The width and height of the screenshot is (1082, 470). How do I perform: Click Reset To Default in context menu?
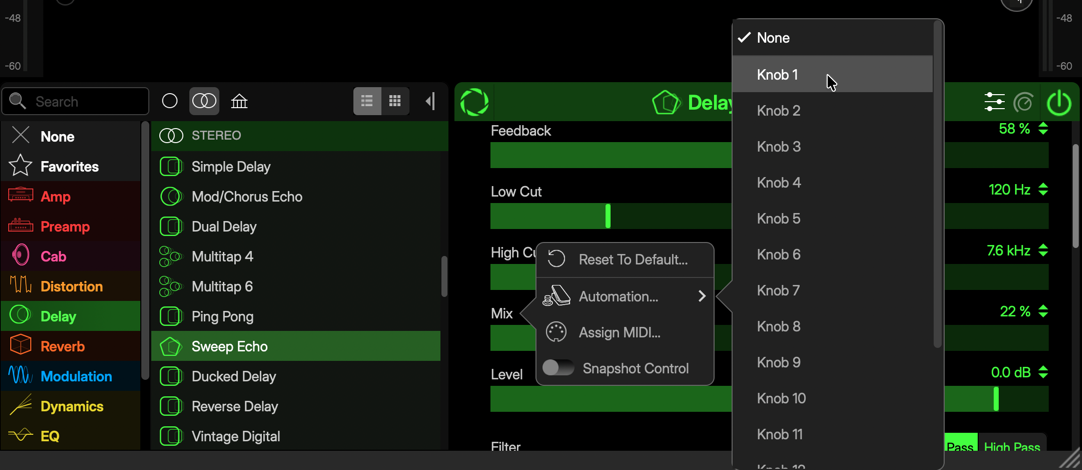tap(625, 260)
